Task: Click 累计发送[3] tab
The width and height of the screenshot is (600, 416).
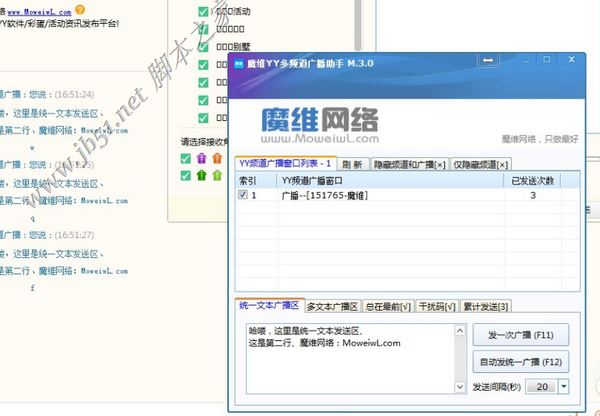Action: click(486, 307)
